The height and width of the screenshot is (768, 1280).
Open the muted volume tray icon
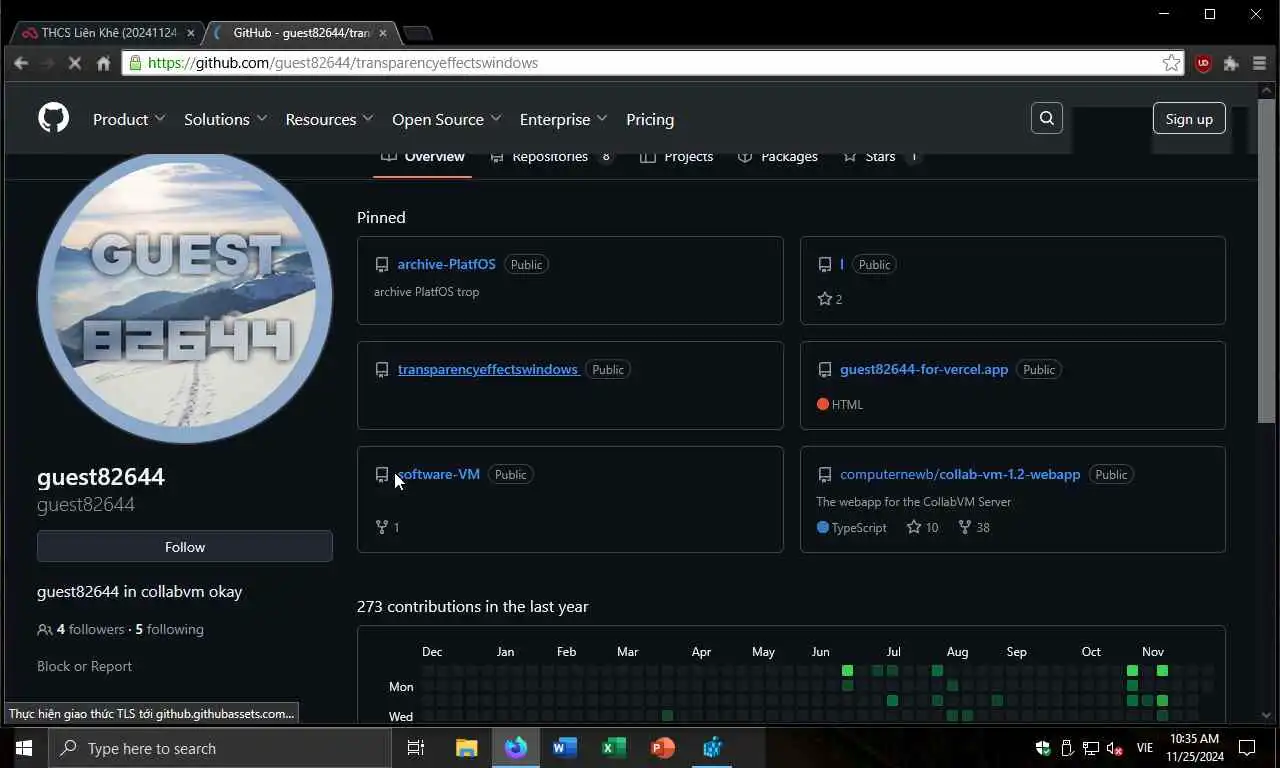(x=1114, y=748)
